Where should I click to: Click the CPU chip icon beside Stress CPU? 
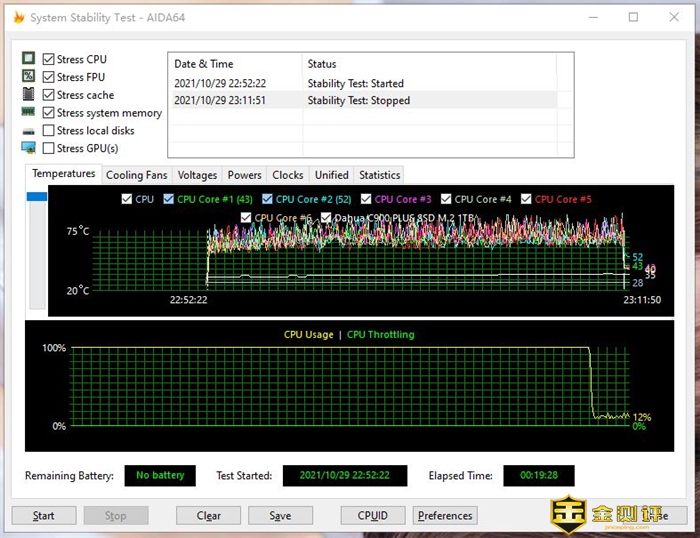click(x=28, y=59)
